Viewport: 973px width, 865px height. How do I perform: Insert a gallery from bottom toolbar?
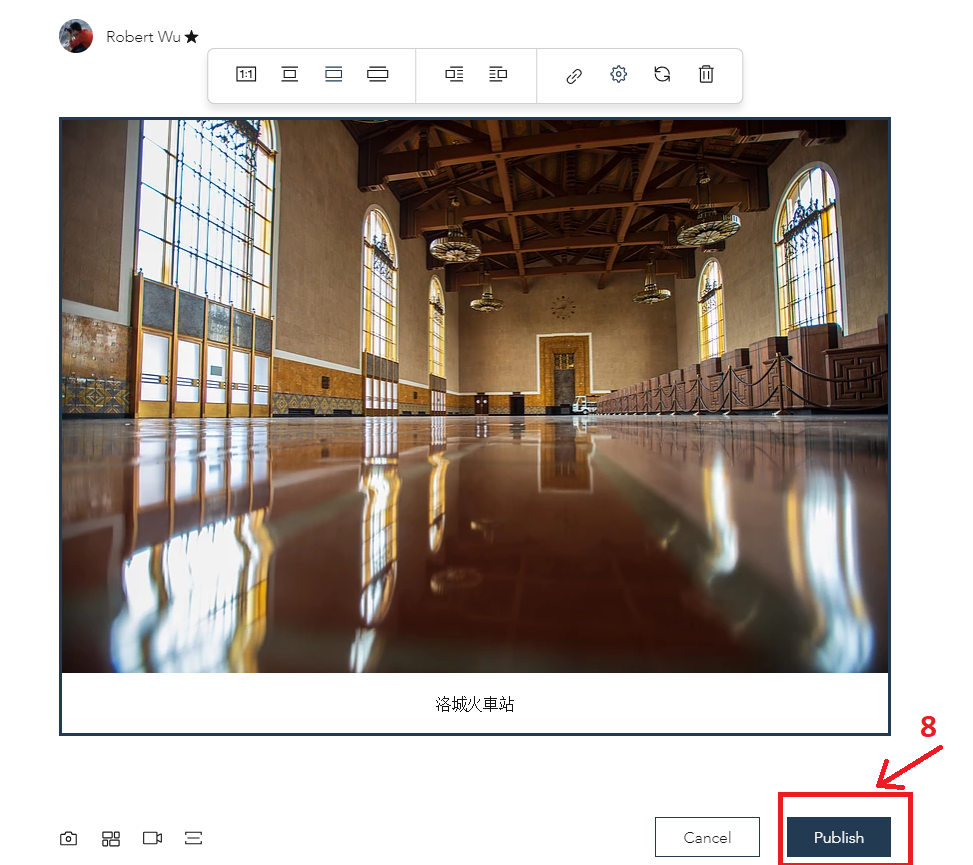pyautogui.click(x=111, y=838)
